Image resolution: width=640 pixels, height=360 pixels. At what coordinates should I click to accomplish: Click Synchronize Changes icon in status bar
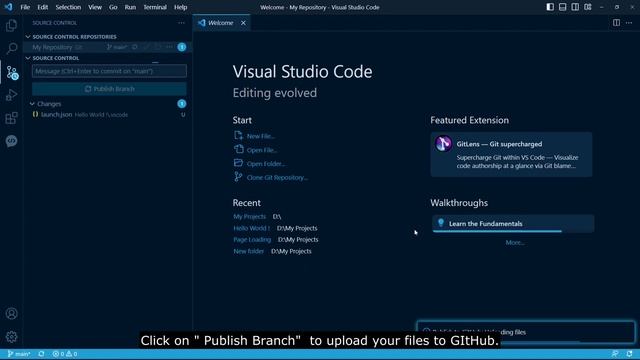[x=41, y=354]
